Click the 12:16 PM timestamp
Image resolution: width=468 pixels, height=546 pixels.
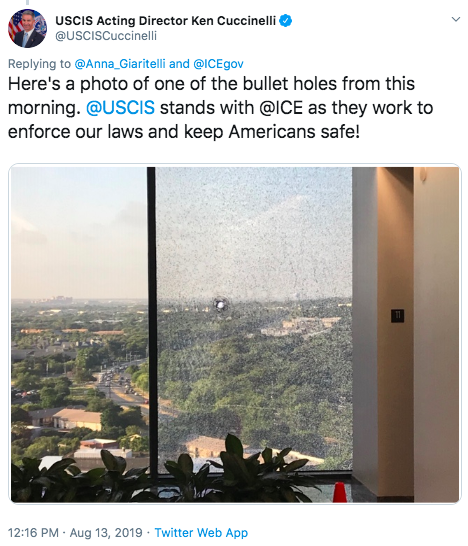coord(33,532)
